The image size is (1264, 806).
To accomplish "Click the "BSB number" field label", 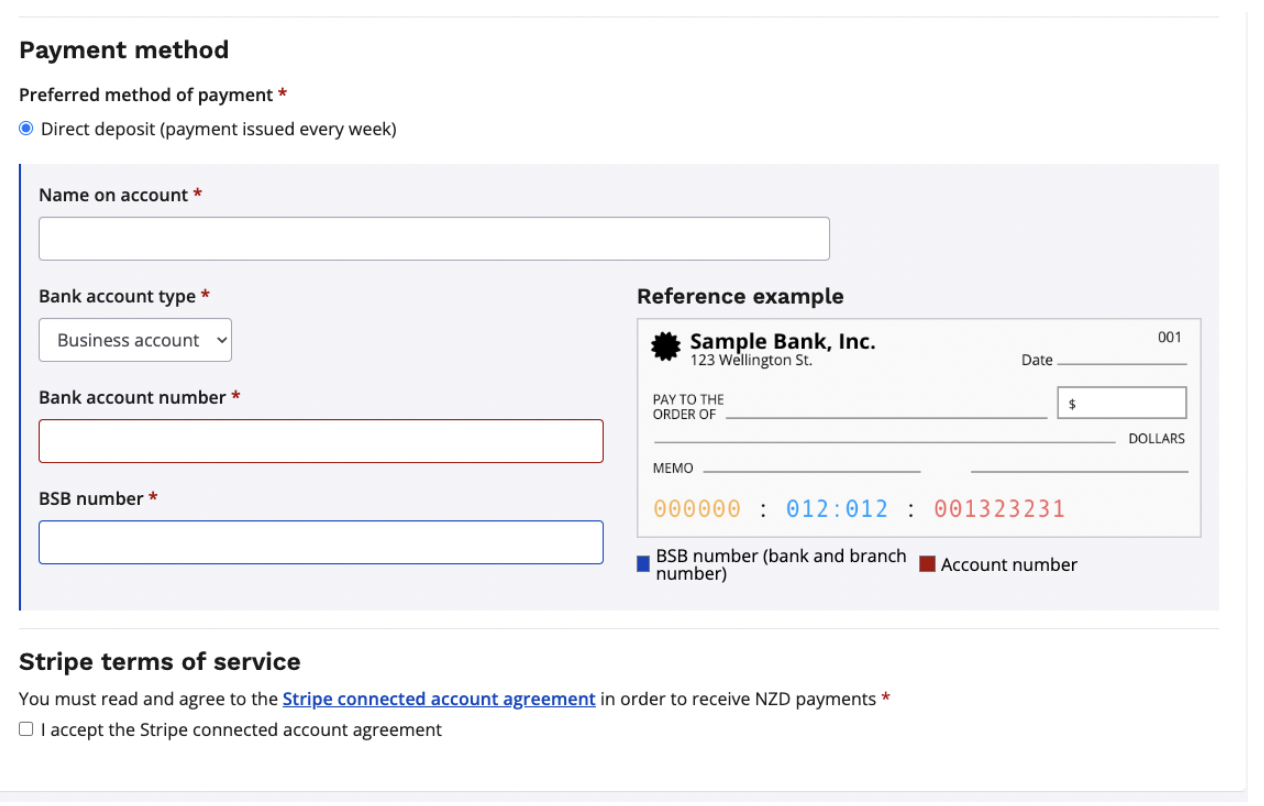I will 91,498.
